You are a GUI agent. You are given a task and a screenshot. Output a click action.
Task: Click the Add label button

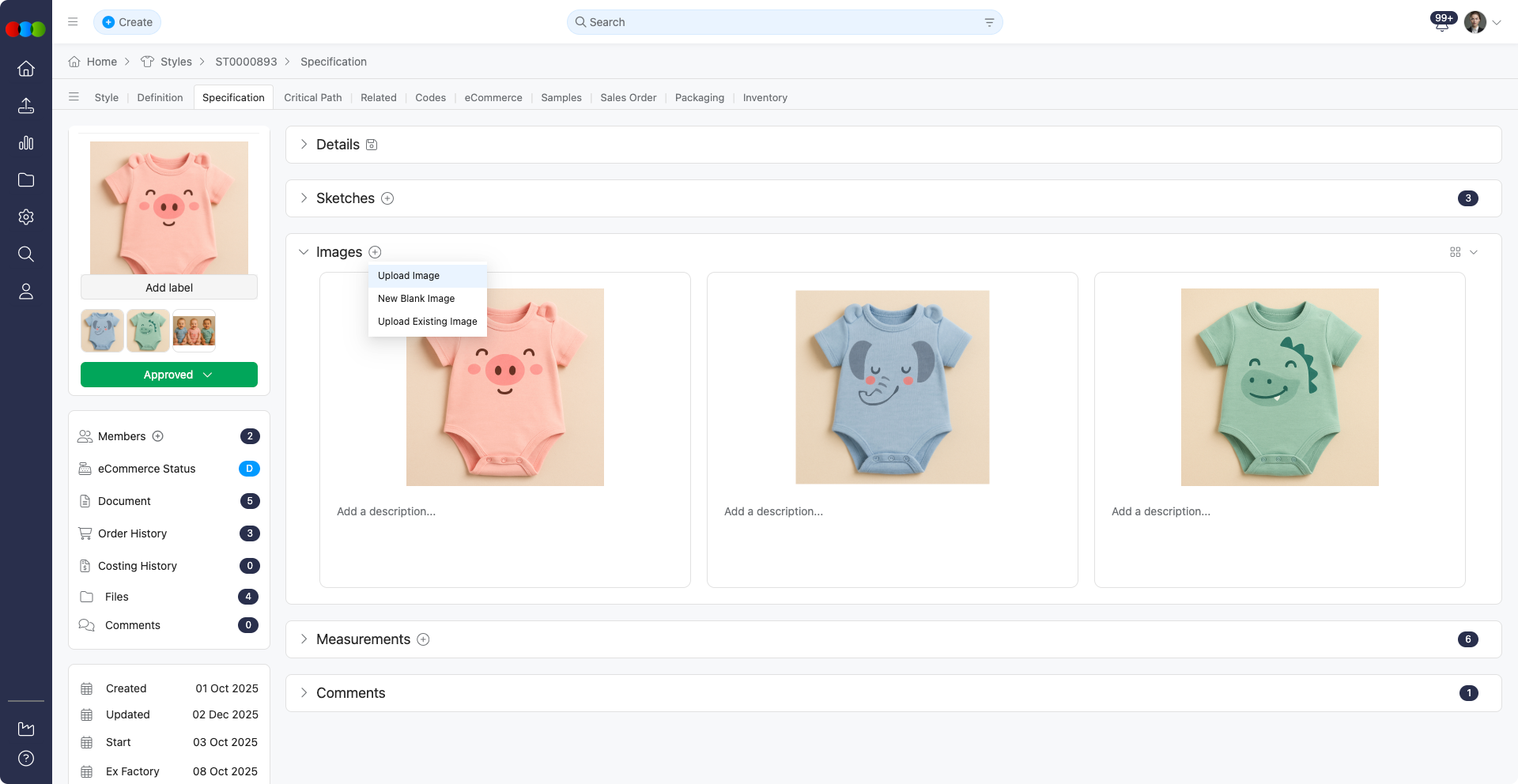click(x=169, y=288)
